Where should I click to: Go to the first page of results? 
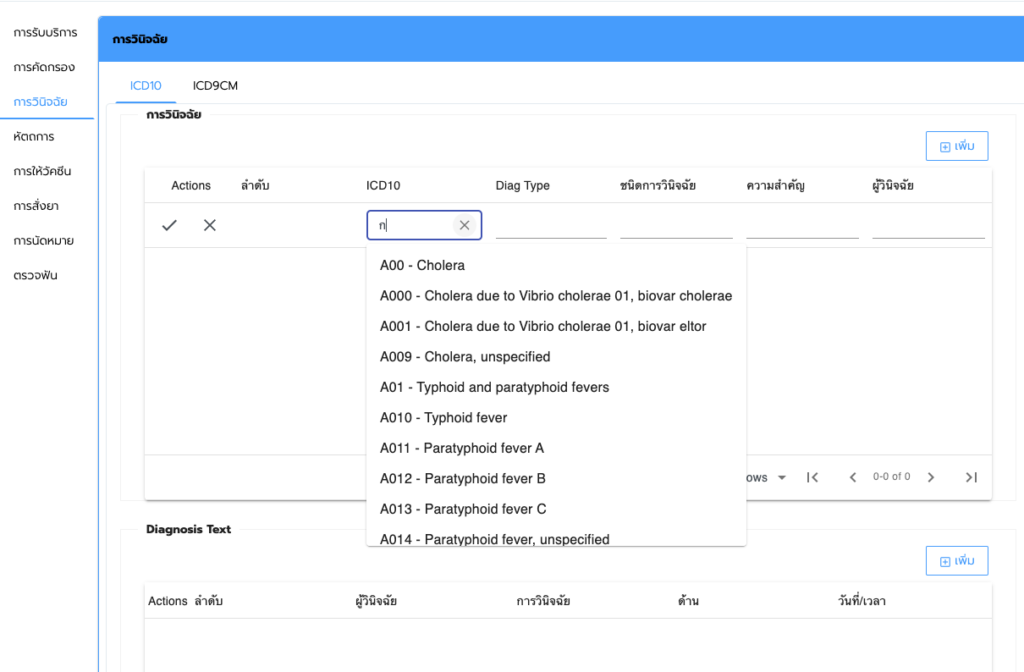(x=813, y=477)
